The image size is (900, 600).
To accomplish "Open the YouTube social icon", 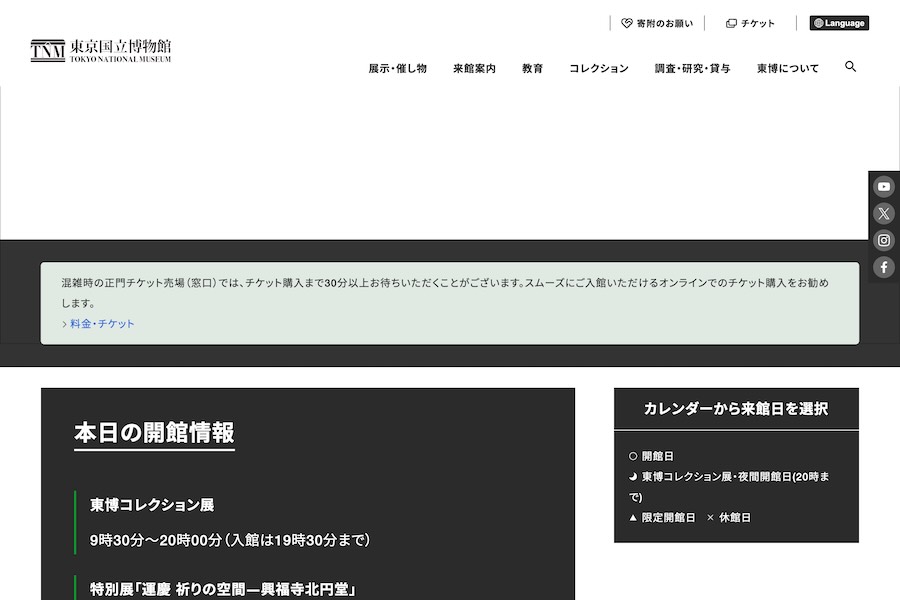I will click(x=884, y=187).
